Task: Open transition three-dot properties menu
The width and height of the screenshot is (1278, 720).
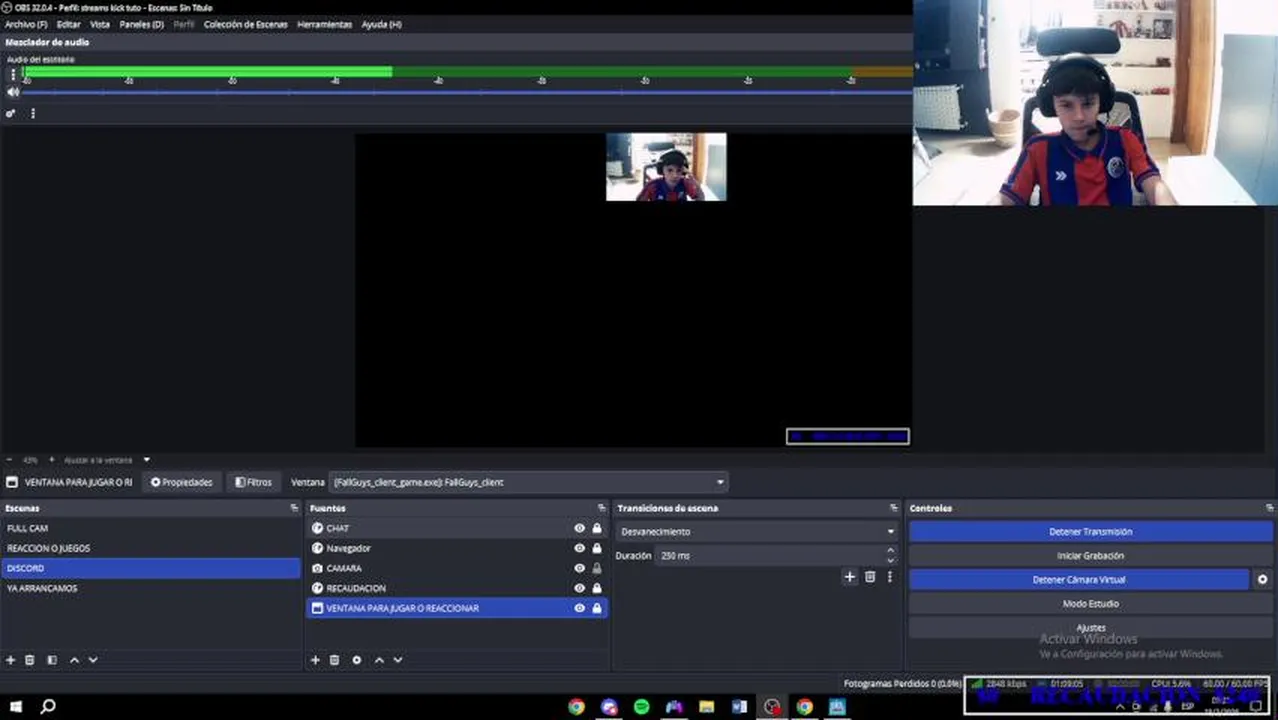Action: pyautogui.click(x=889, y=577)
